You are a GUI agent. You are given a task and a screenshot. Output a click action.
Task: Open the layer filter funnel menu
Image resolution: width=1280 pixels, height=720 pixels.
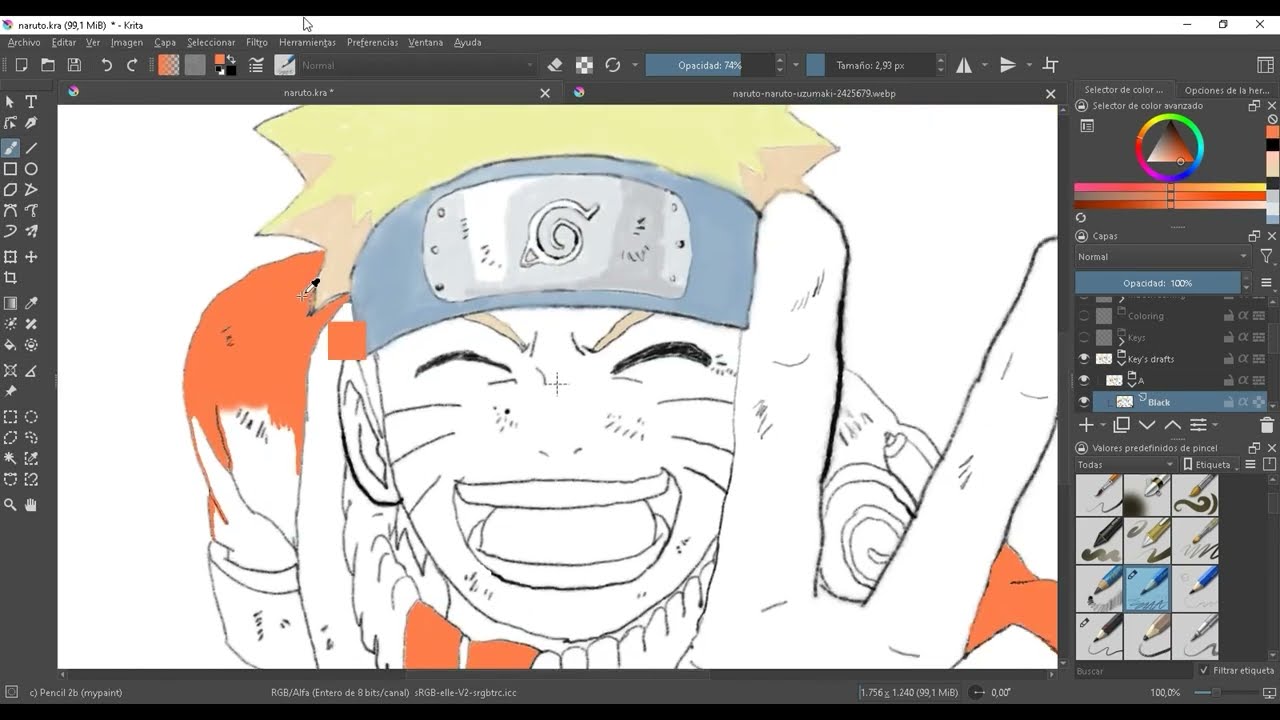pos(1266,257)
